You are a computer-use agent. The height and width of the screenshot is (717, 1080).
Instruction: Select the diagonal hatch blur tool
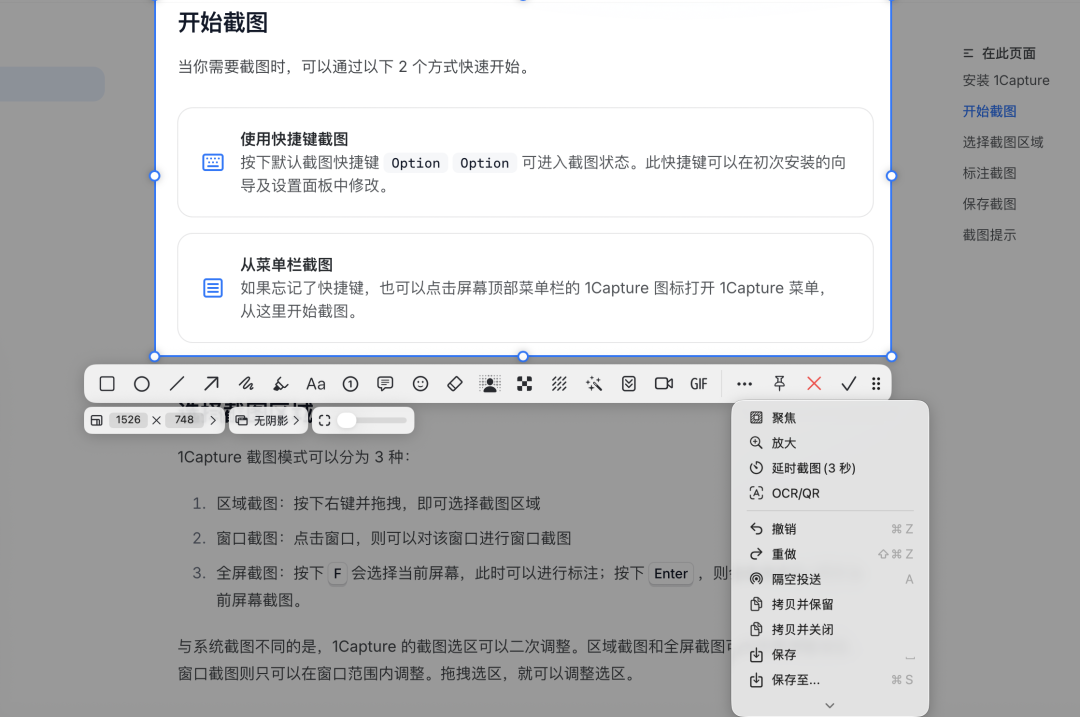tap(559, 384)
